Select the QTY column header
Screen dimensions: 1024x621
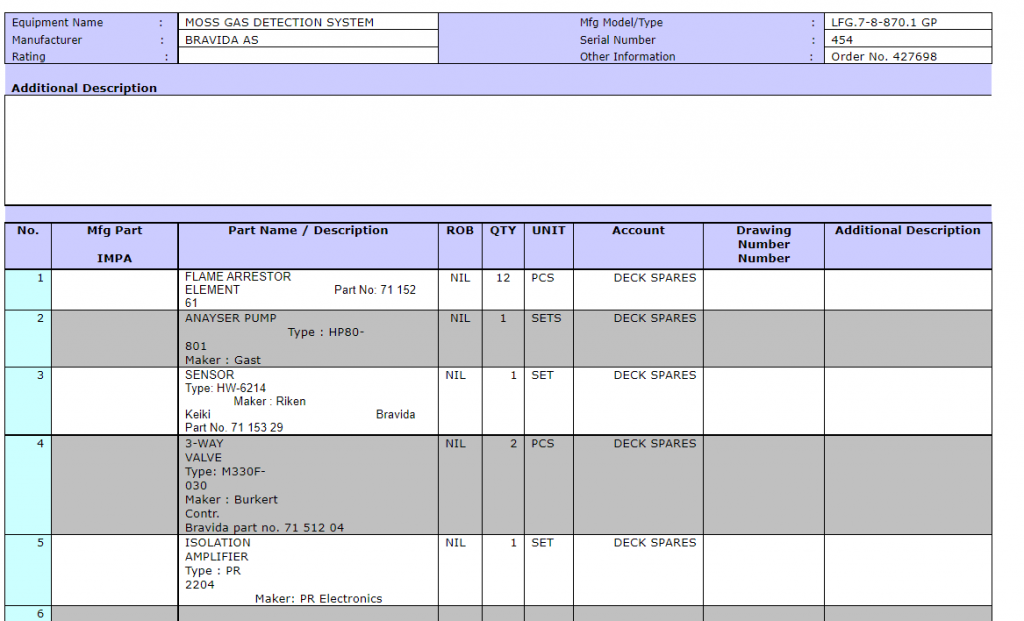point(503,231)
